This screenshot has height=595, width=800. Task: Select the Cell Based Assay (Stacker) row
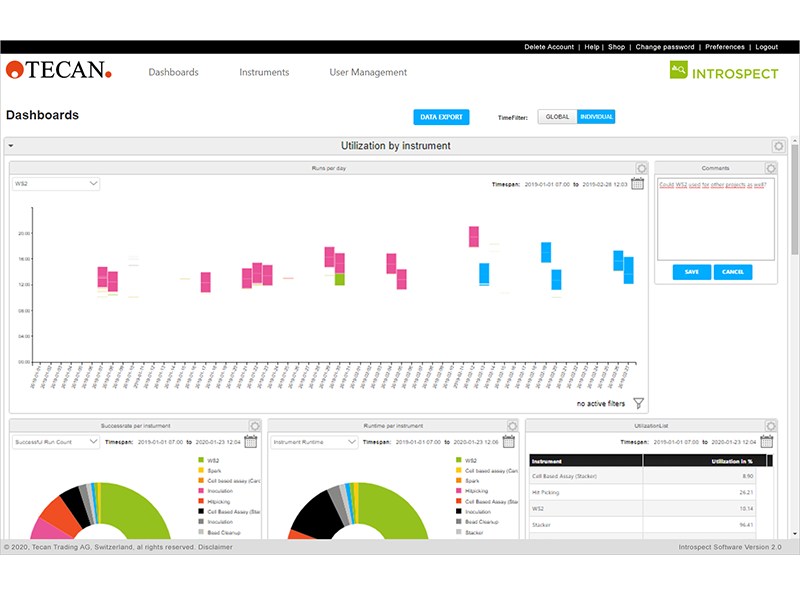(x=642, y=476)
